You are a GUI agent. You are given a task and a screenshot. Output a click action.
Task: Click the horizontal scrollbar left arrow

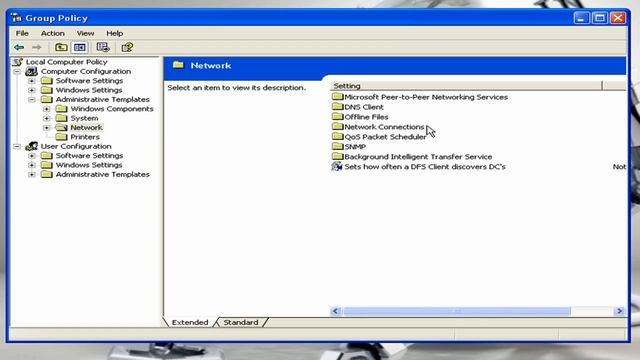click(336, 311)
